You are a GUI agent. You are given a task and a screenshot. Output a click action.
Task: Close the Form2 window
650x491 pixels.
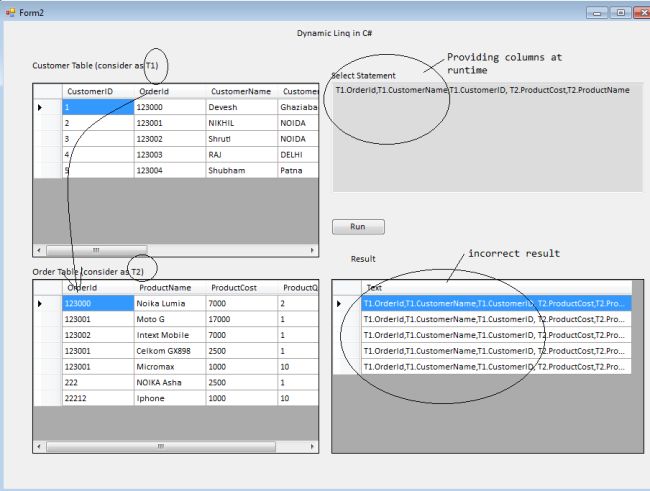tap(643, 13)
